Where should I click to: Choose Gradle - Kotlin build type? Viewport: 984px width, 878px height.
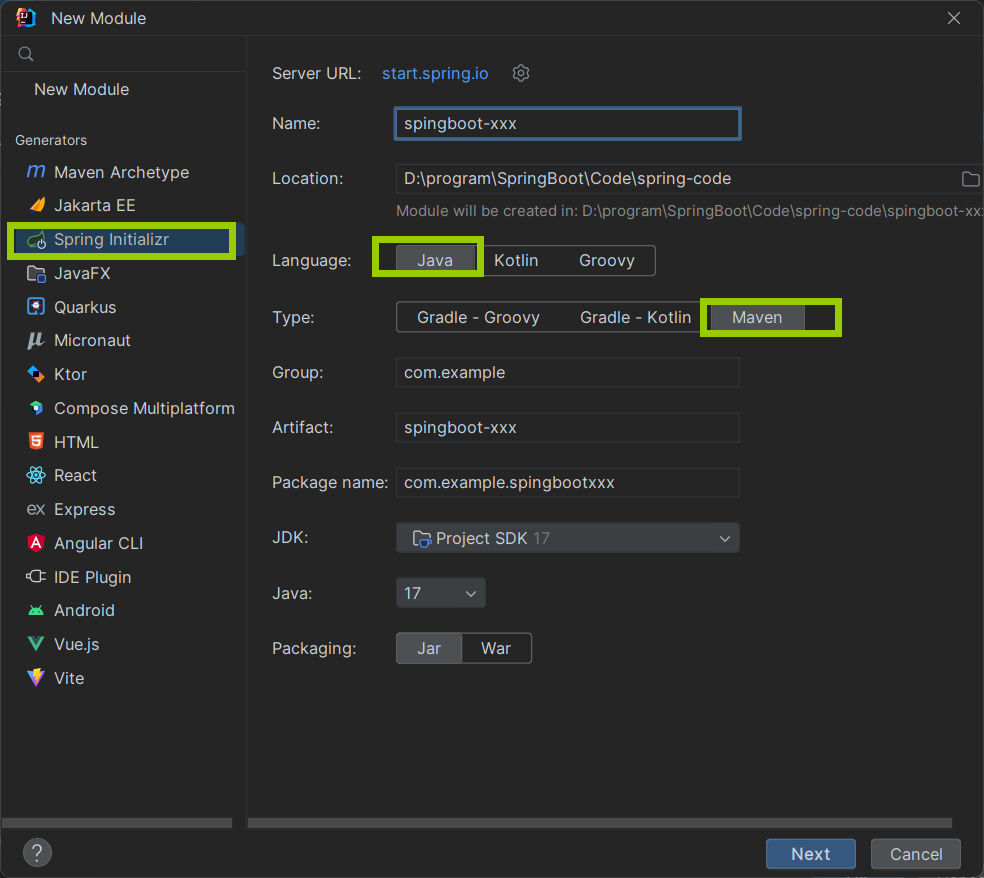tap(635, 318)
